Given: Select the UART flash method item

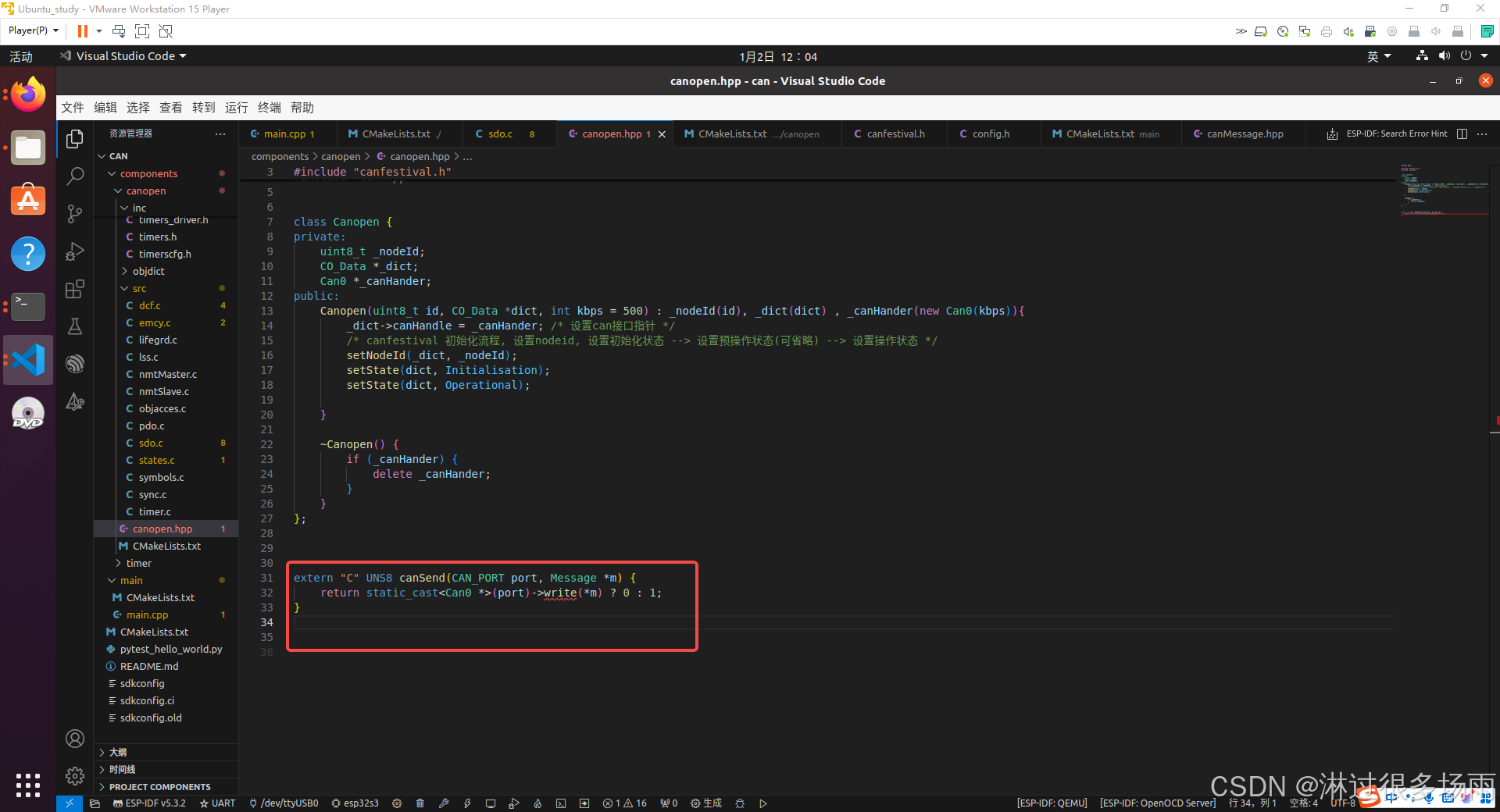Looking at the screenshot, I should point(217,803).
